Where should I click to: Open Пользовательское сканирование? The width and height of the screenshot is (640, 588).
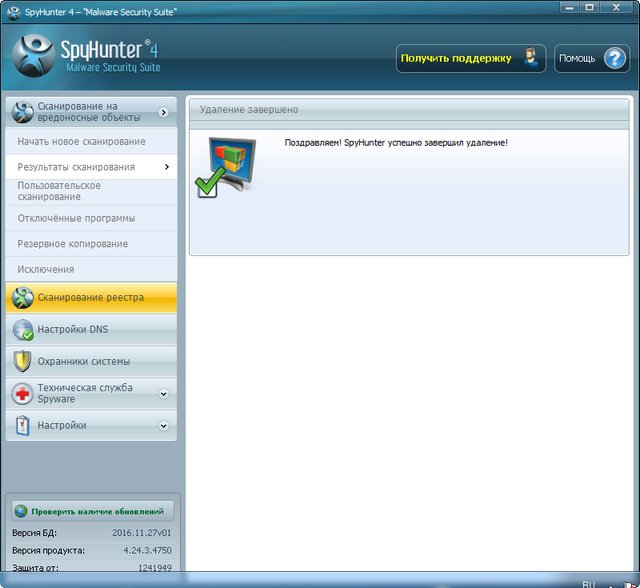tap(59, 191)
